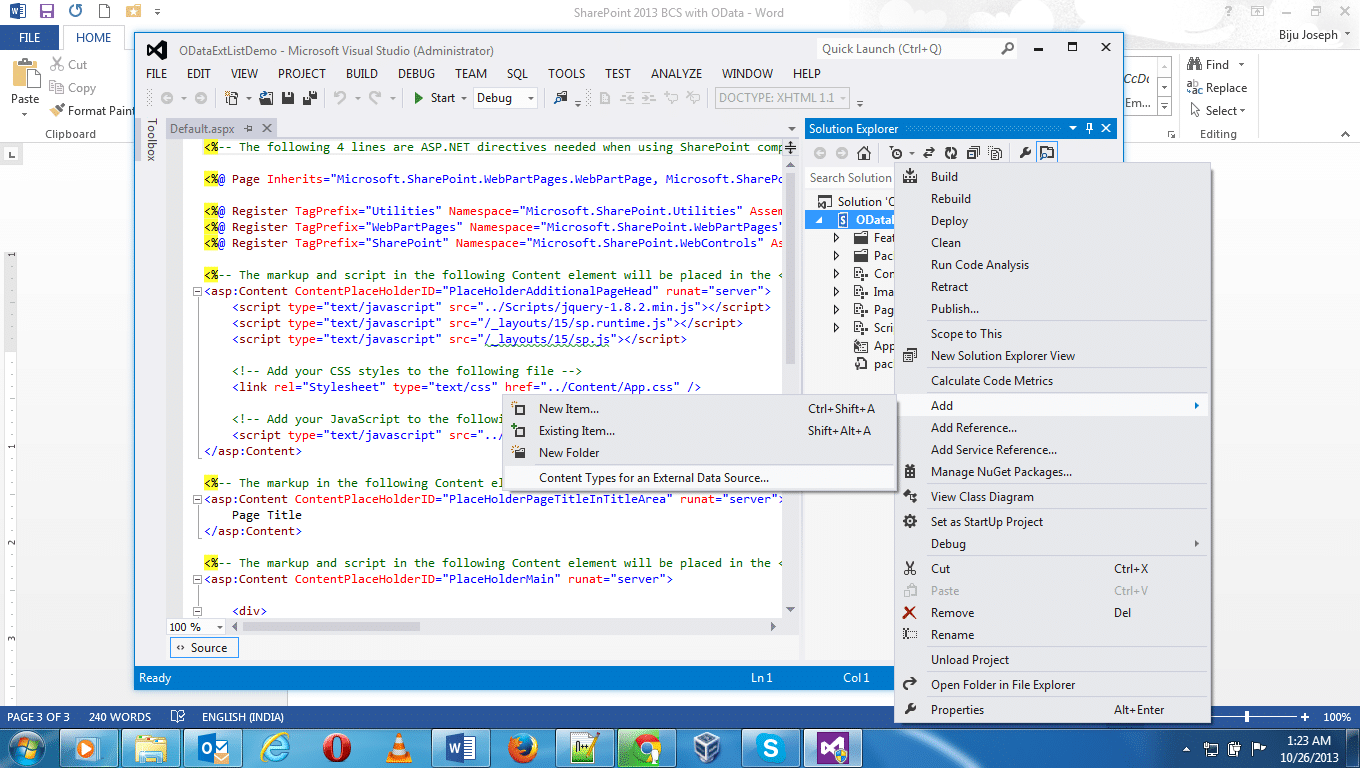Click the Word Save icon in quick access
This screenshot has height=768, width=1360.
tap(47, 13)
